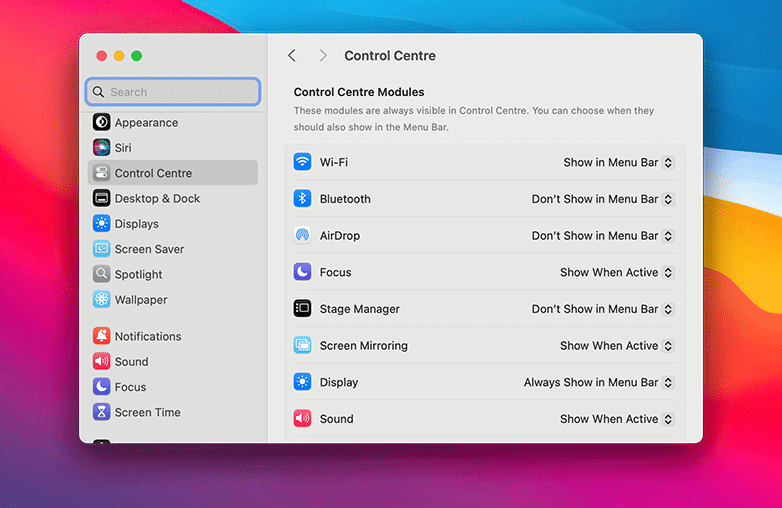Open Notifications settings from sidebar

173,336
